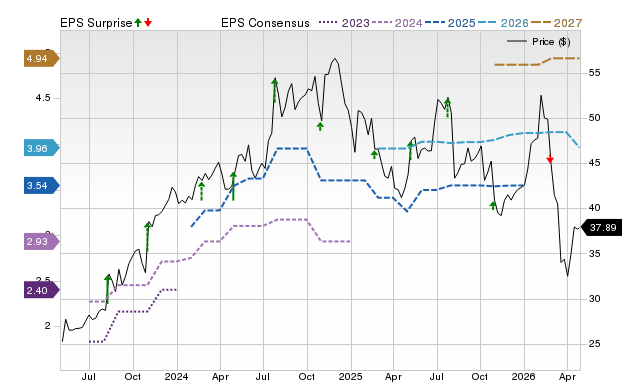This screenshot has width=640, height=382.
Task: Click the 4.94 EPS value tag
Action: [x=41, y=59]
